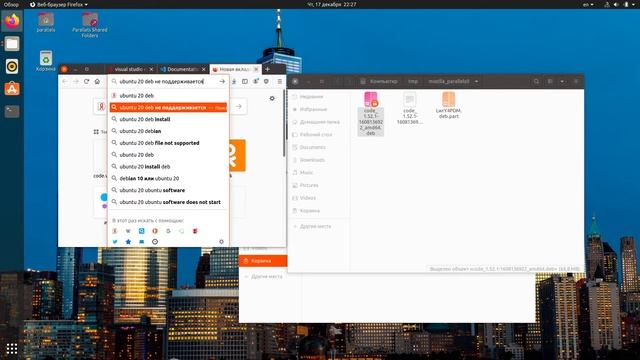Click the new tab page customize gear
The height and width of the screenshot is (360, 640).
[x=272, y=98]
